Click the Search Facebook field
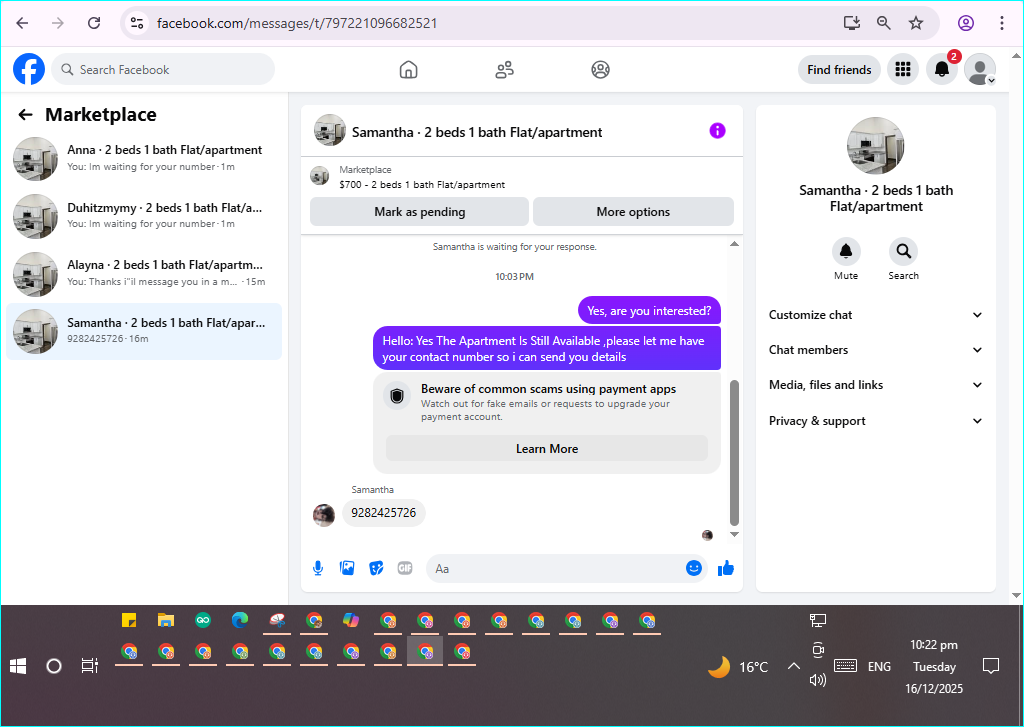This screenshot has width=1024, height=727. point(163,69)
